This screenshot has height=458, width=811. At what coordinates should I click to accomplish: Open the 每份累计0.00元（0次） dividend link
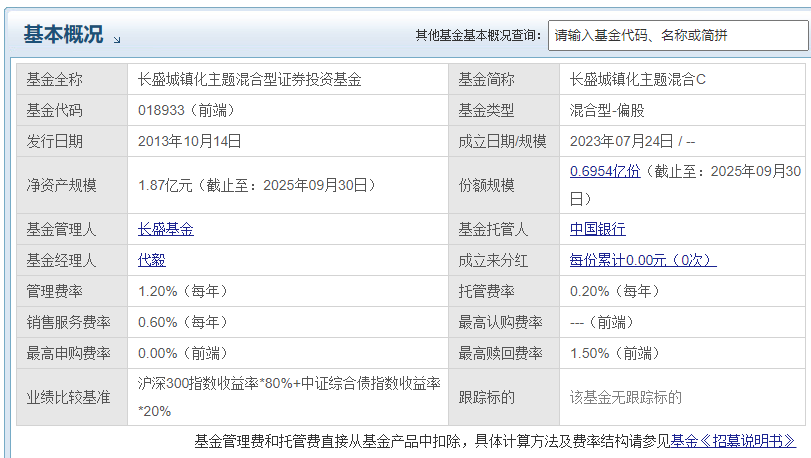pos(643,260)
